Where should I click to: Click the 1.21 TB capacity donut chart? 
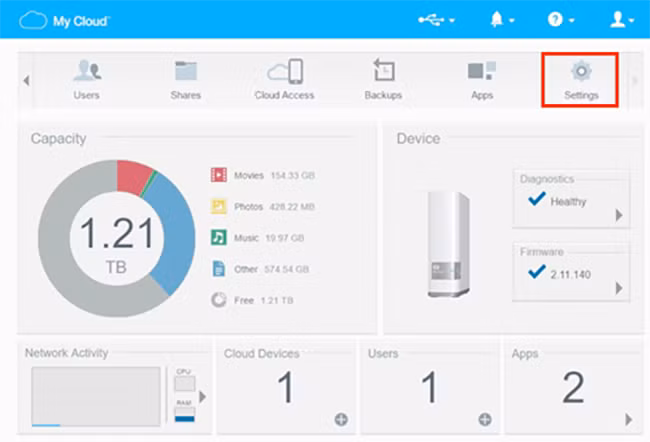coord(116,238)
